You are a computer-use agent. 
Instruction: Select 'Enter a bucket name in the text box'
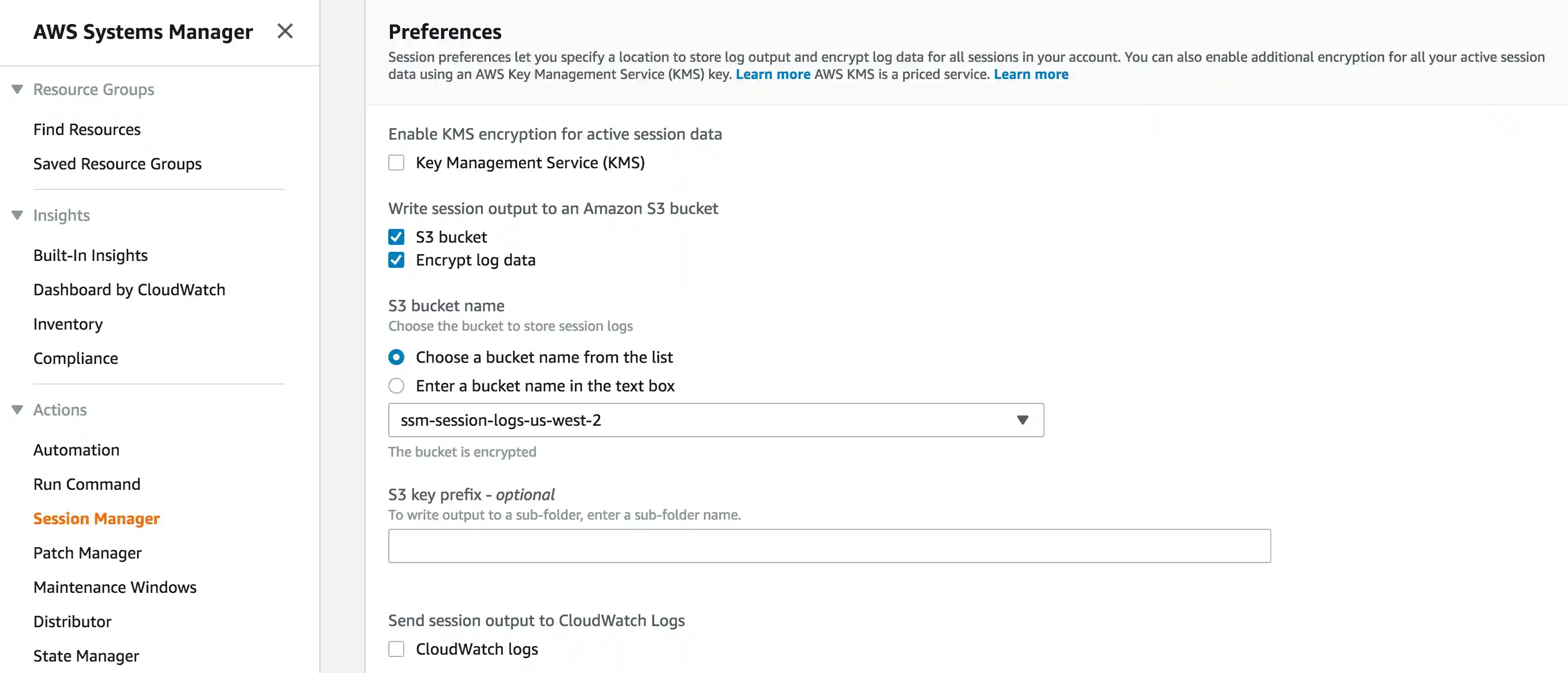[x=396, y=386]
